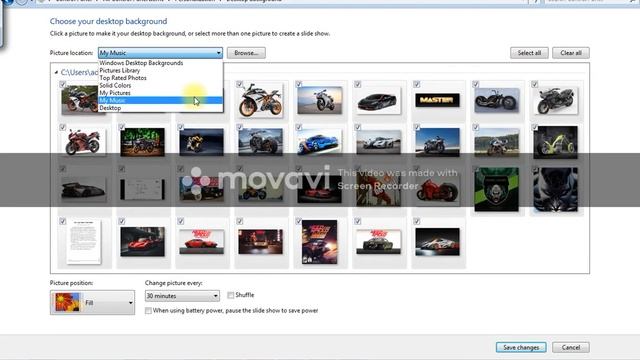Click the Clear all button

tap(571, 53)
